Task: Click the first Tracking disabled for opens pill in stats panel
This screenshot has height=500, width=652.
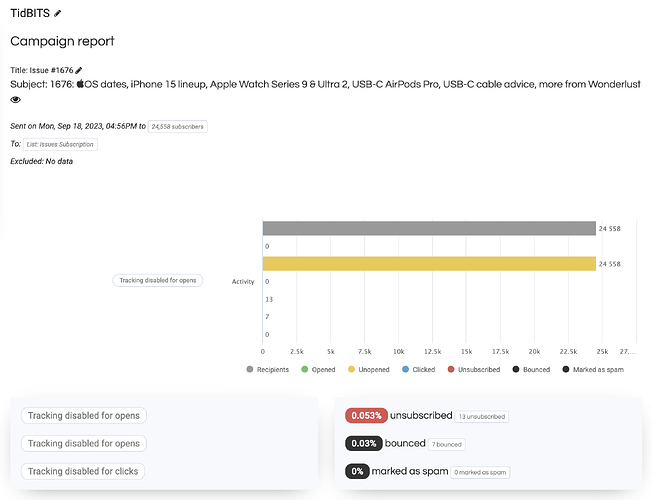Action: tap(84, 416)
